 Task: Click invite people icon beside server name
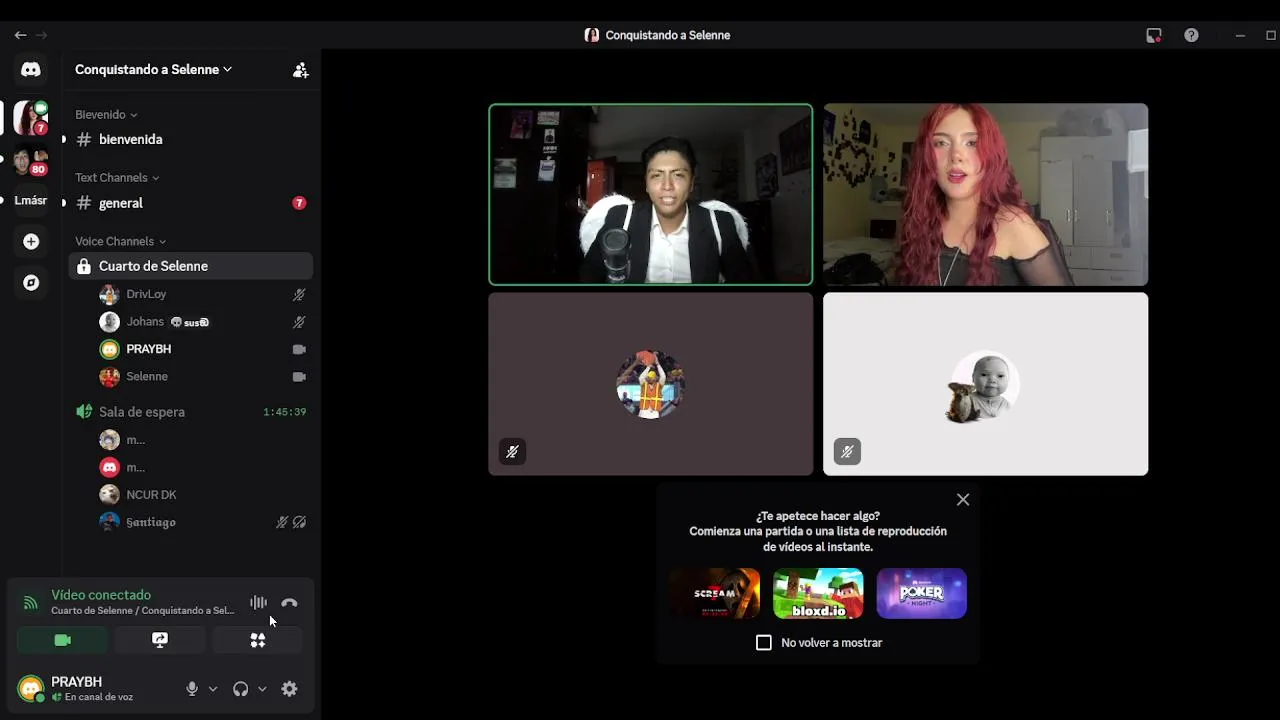[x=300, y=70]
